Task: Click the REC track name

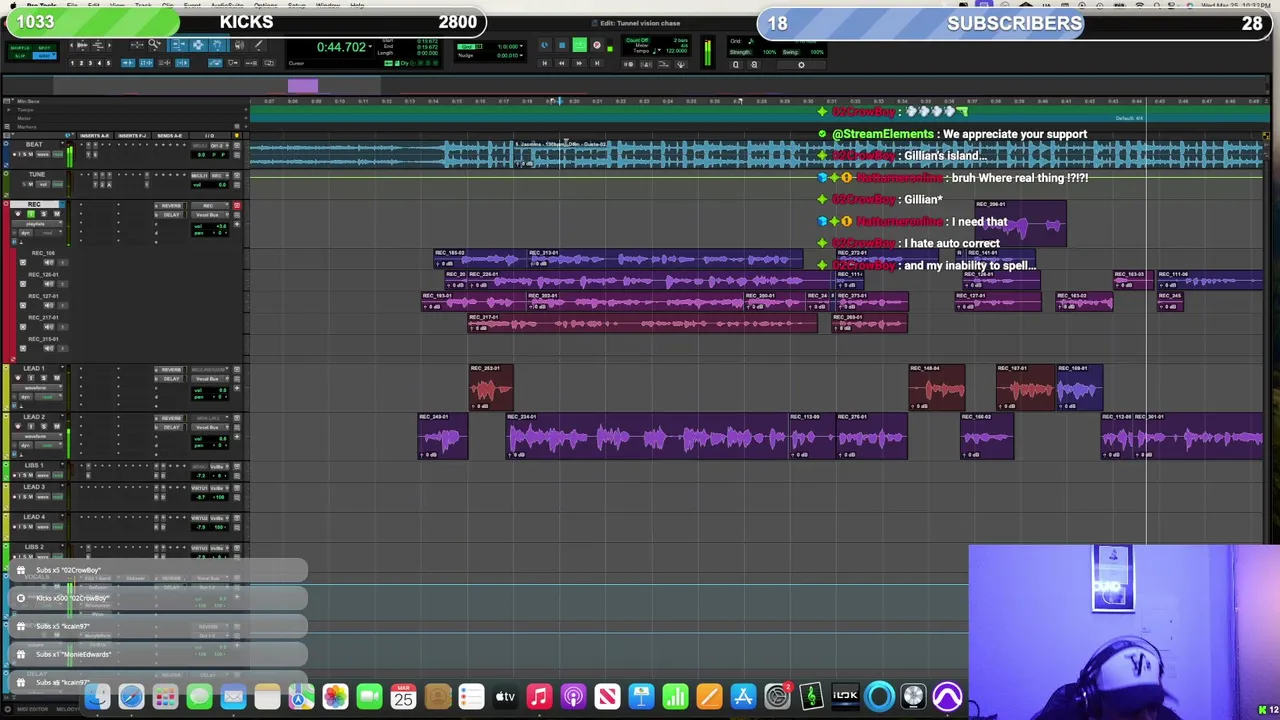Action: coord(34,204)
